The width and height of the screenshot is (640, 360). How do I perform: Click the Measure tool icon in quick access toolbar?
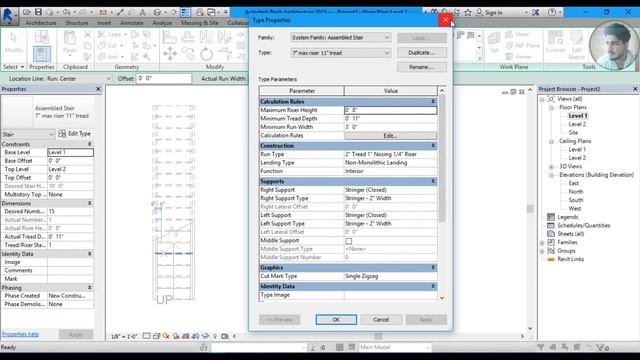103,12
